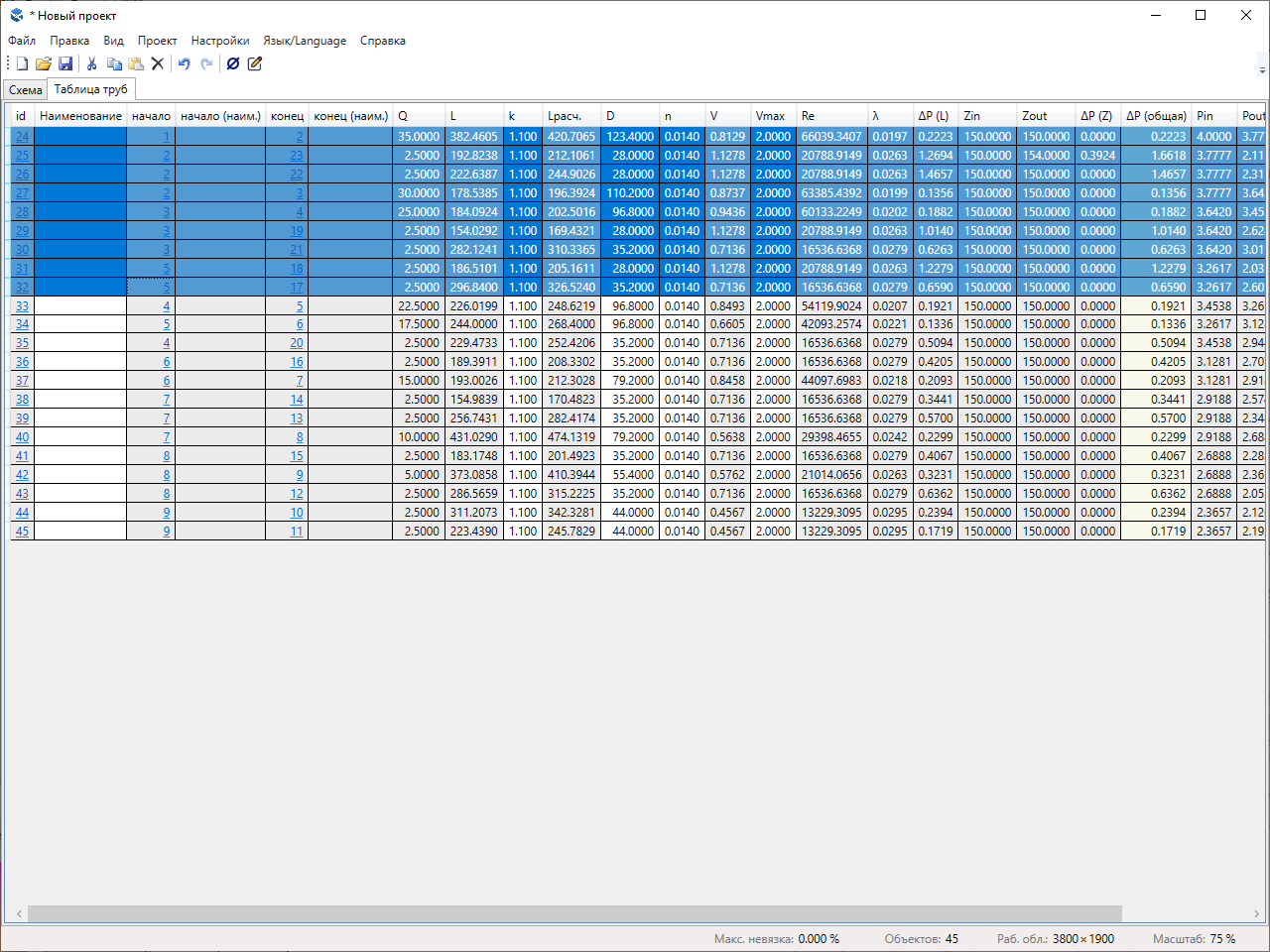Click pipe id 45 link in table
The width and height of the screenshot is (1270, 952).
(x=22, y=532)
